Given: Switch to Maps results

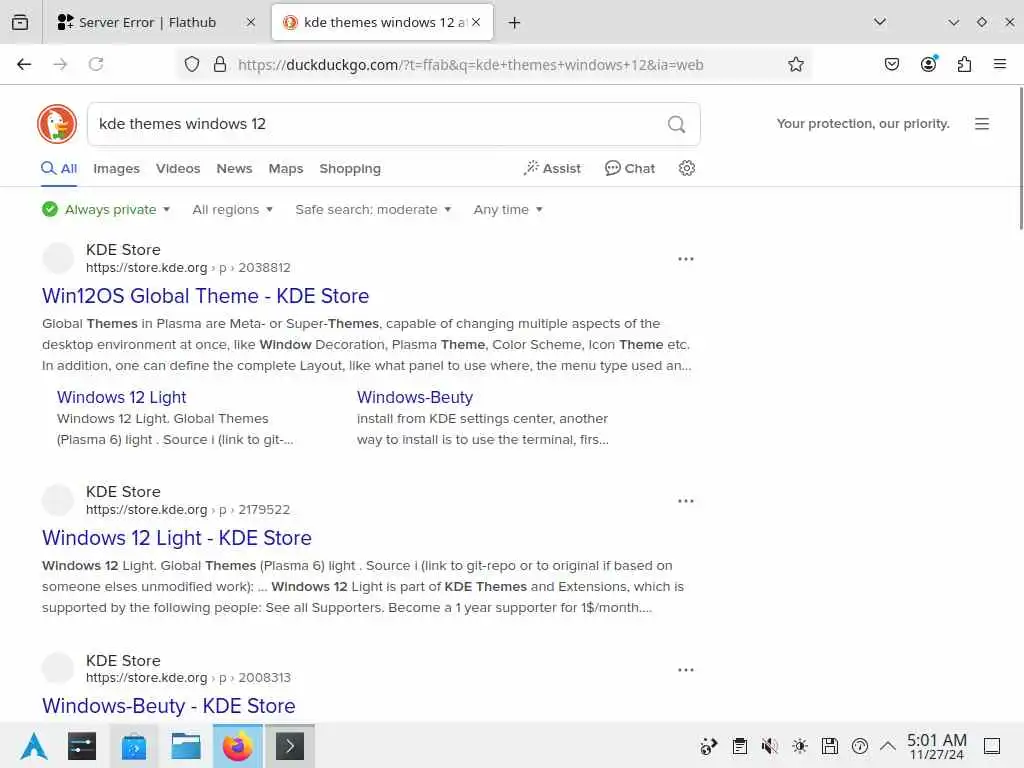Looking at the screenshot, I should coord(286,168).
